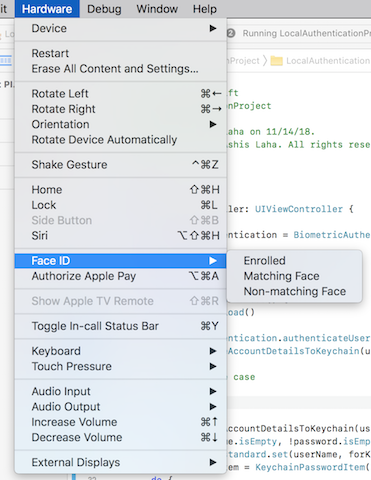Image resolution: width=371 pixels, height=480 pixels.
Task: Trigger the Shake Gesture menu item
Action: [x=121, y=165]
